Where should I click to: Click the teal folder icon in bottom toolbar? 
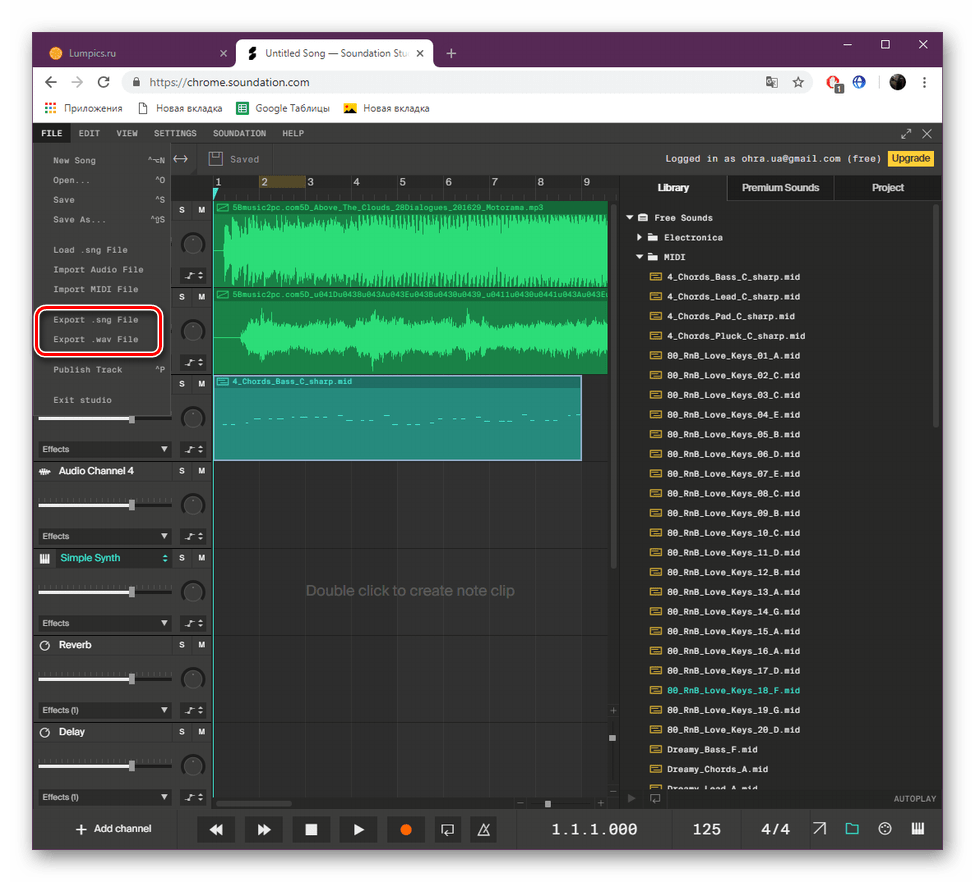(x=853, y=829)
